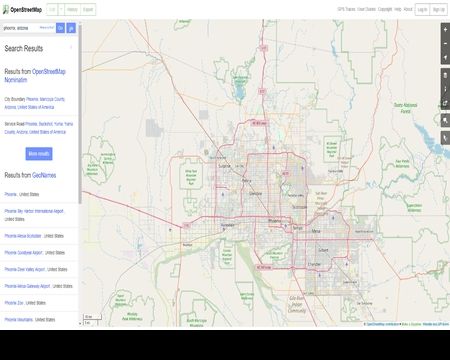Open the OpenStreetMap Nominatim link
The width and height of the screenshot is (450, 360).
coord(35,76)
